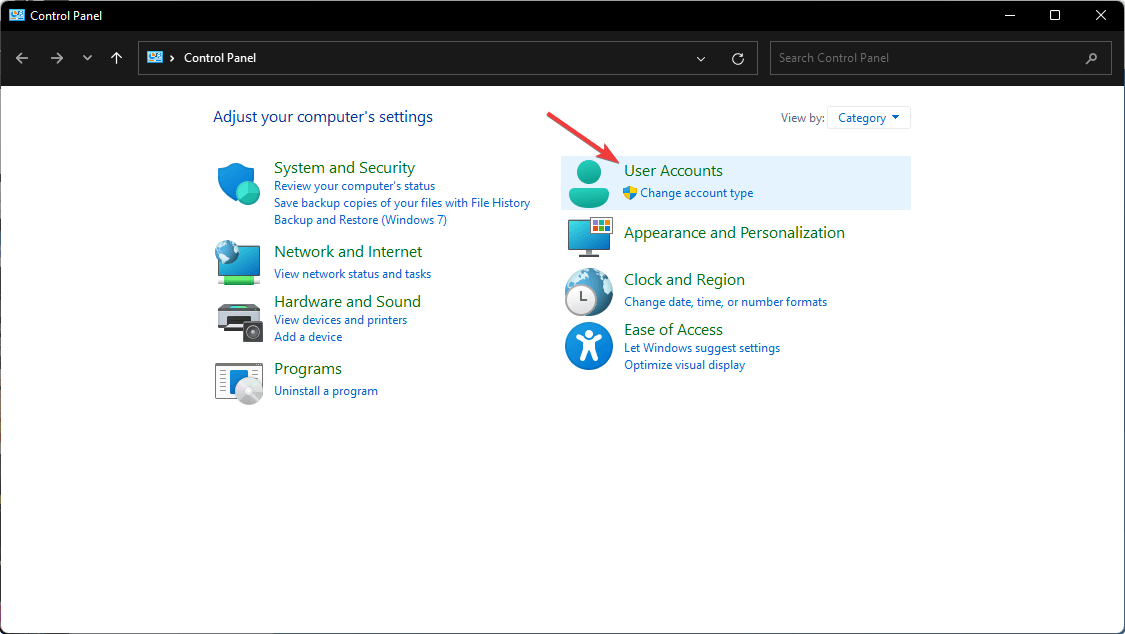Open the recent locations chevron
1125x634 pixels.
(87, 58)
